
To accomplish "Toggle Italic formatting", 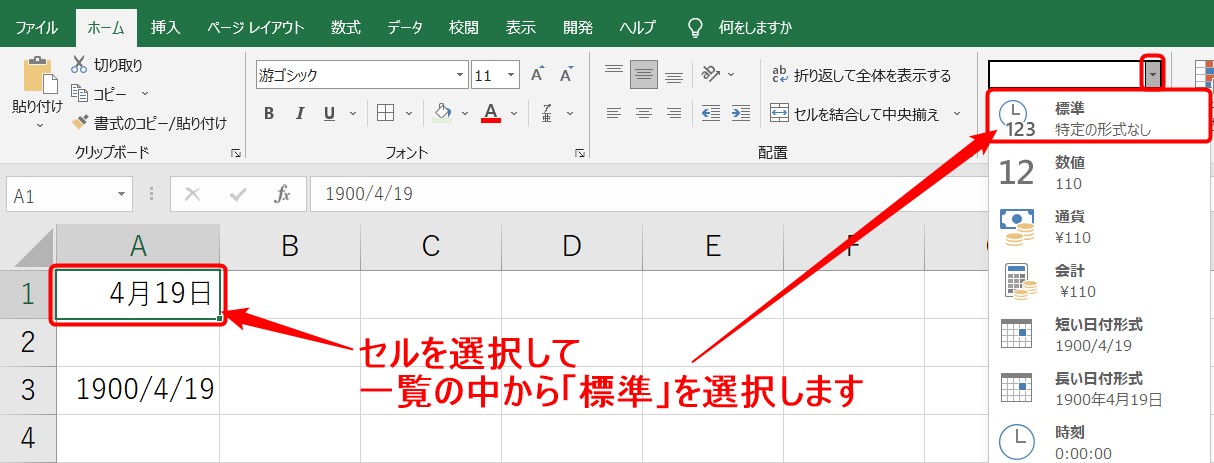I will pos(298,113).
